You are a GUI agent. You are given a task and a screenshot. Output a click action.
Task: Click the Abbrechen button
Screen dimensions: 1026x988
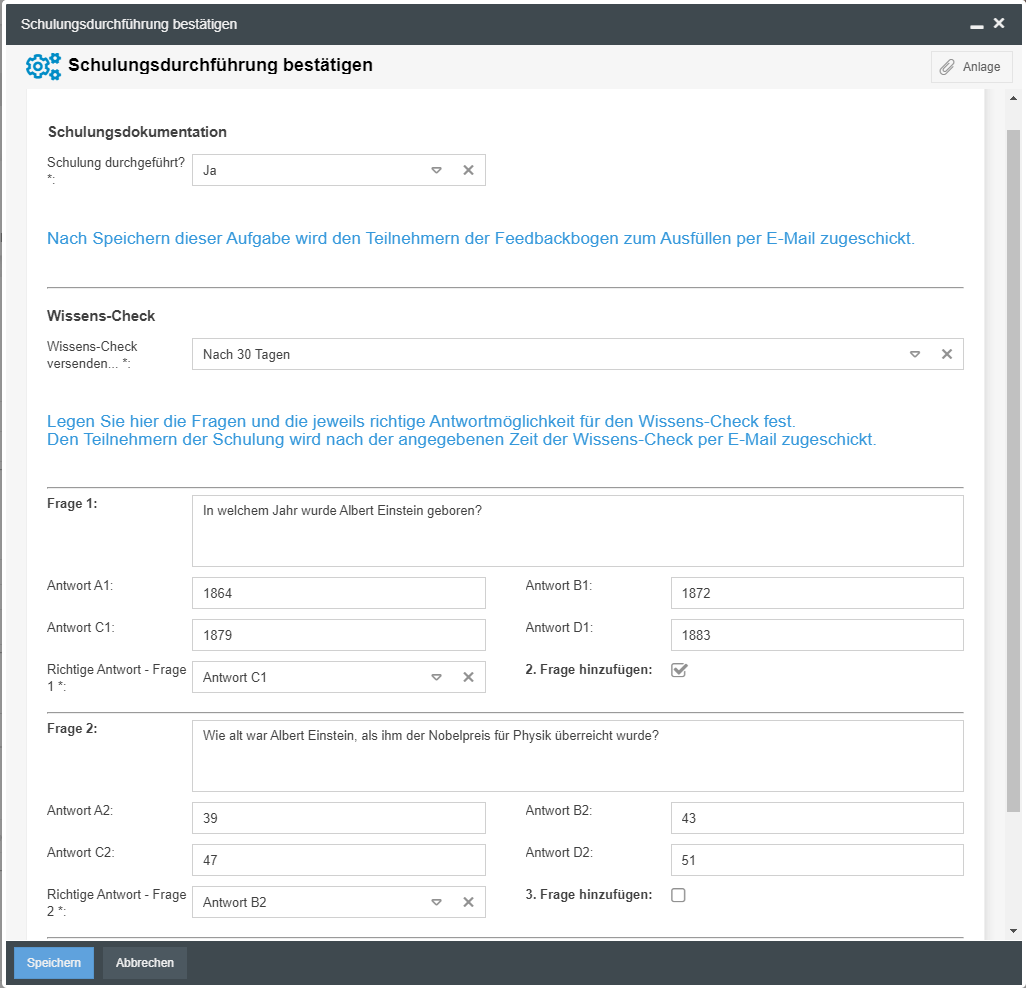pos(145,963)
